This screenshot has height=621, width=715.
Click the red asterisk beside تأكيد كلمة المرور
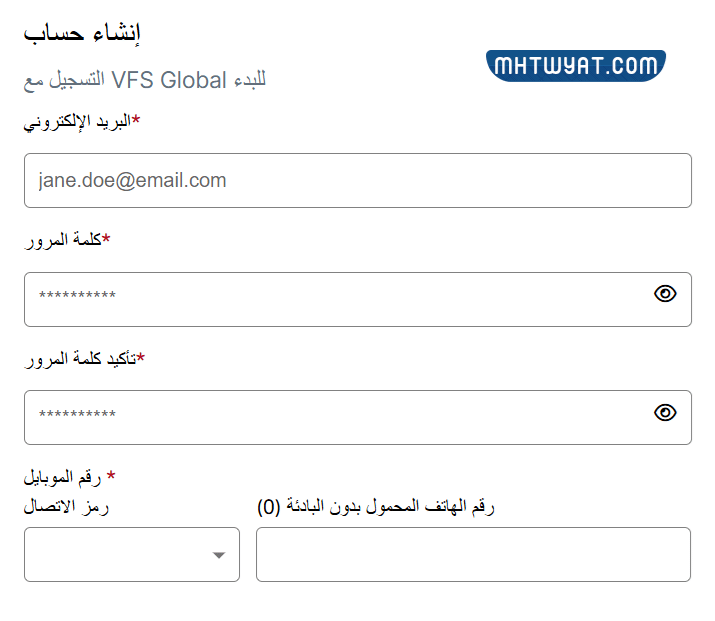[x=141, y=357]
